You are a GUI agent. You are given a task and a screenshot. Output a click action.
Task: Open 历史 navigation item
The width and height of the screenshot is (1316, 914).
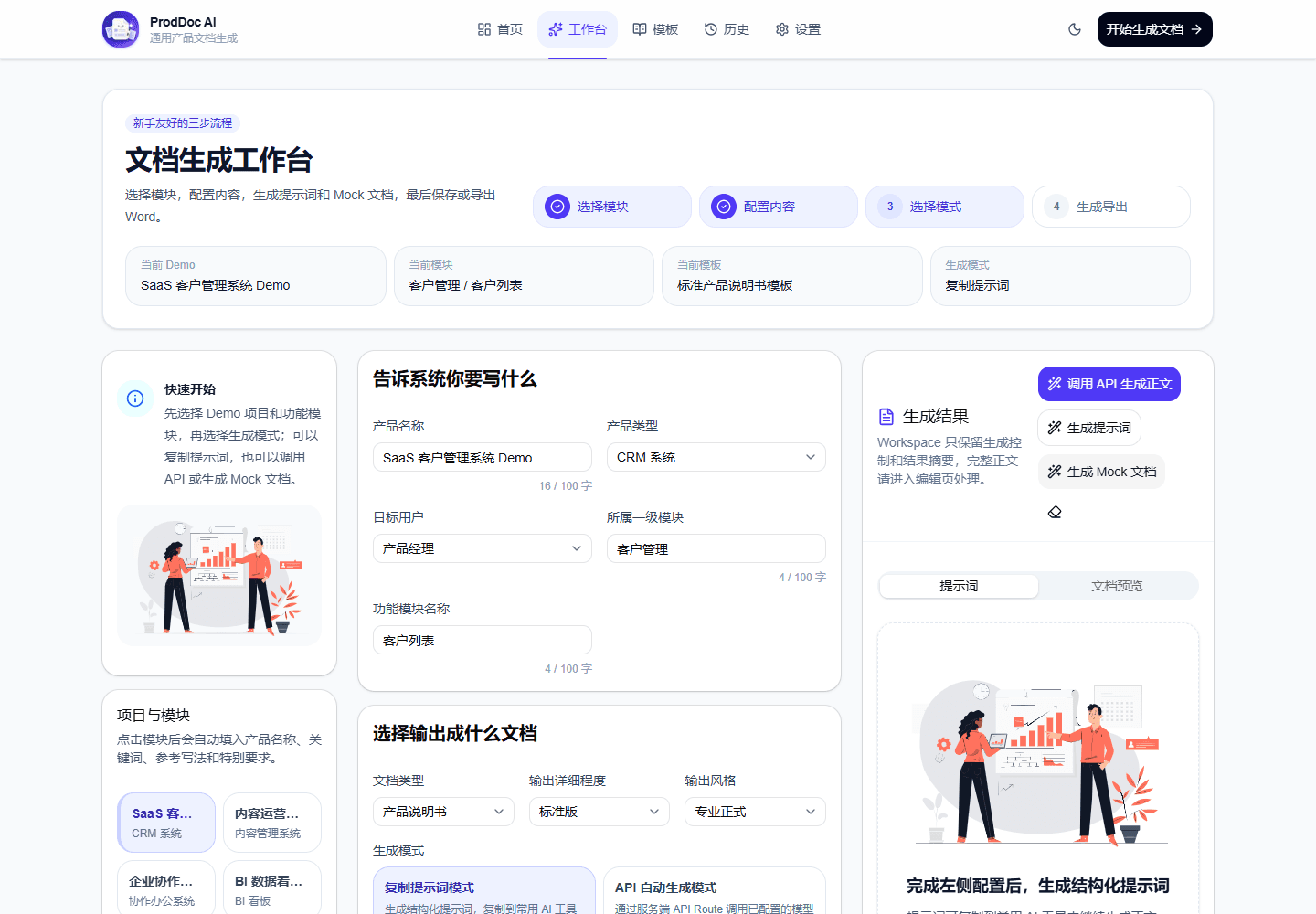click(727, 29)
